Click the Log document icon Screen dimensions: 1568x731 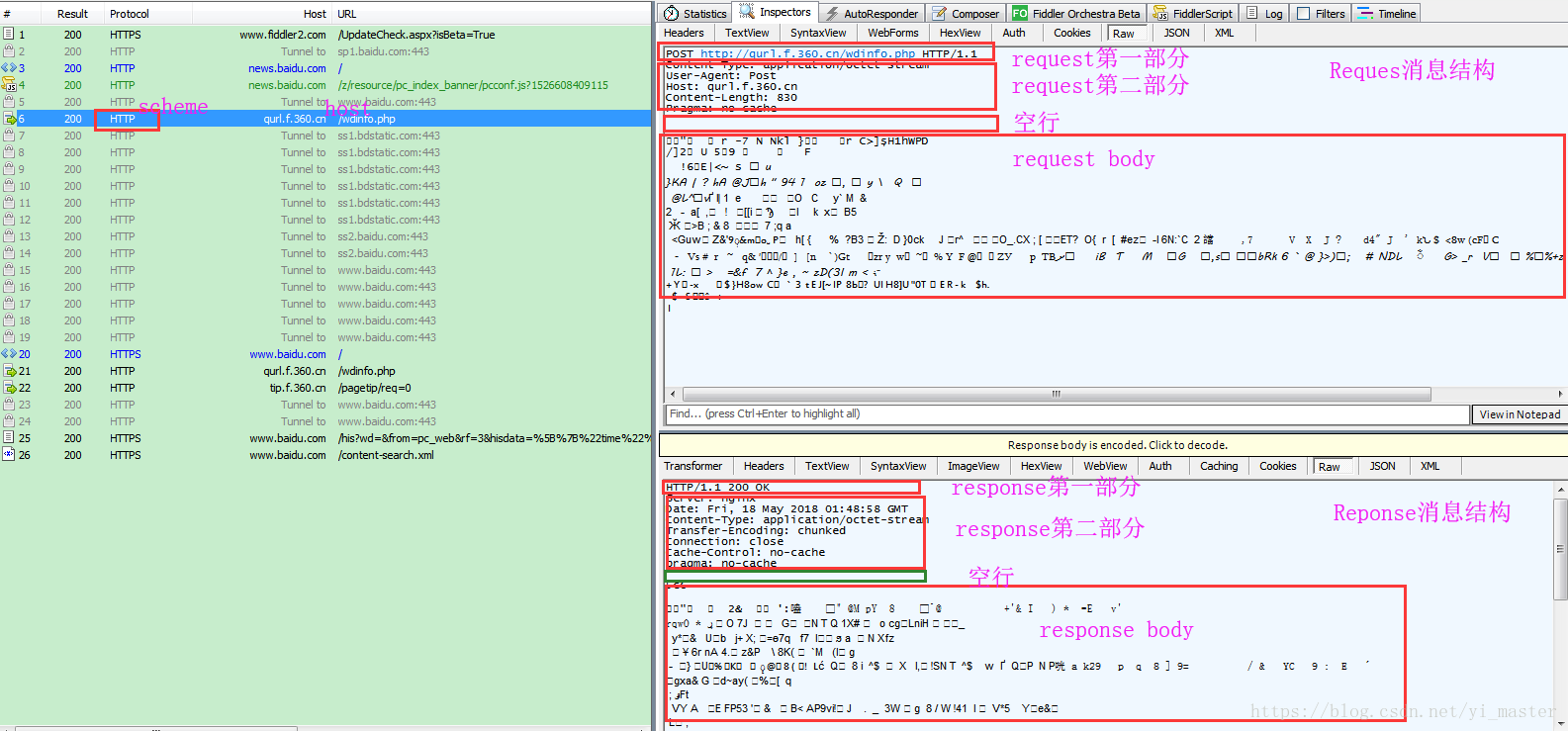(1252, 13)
